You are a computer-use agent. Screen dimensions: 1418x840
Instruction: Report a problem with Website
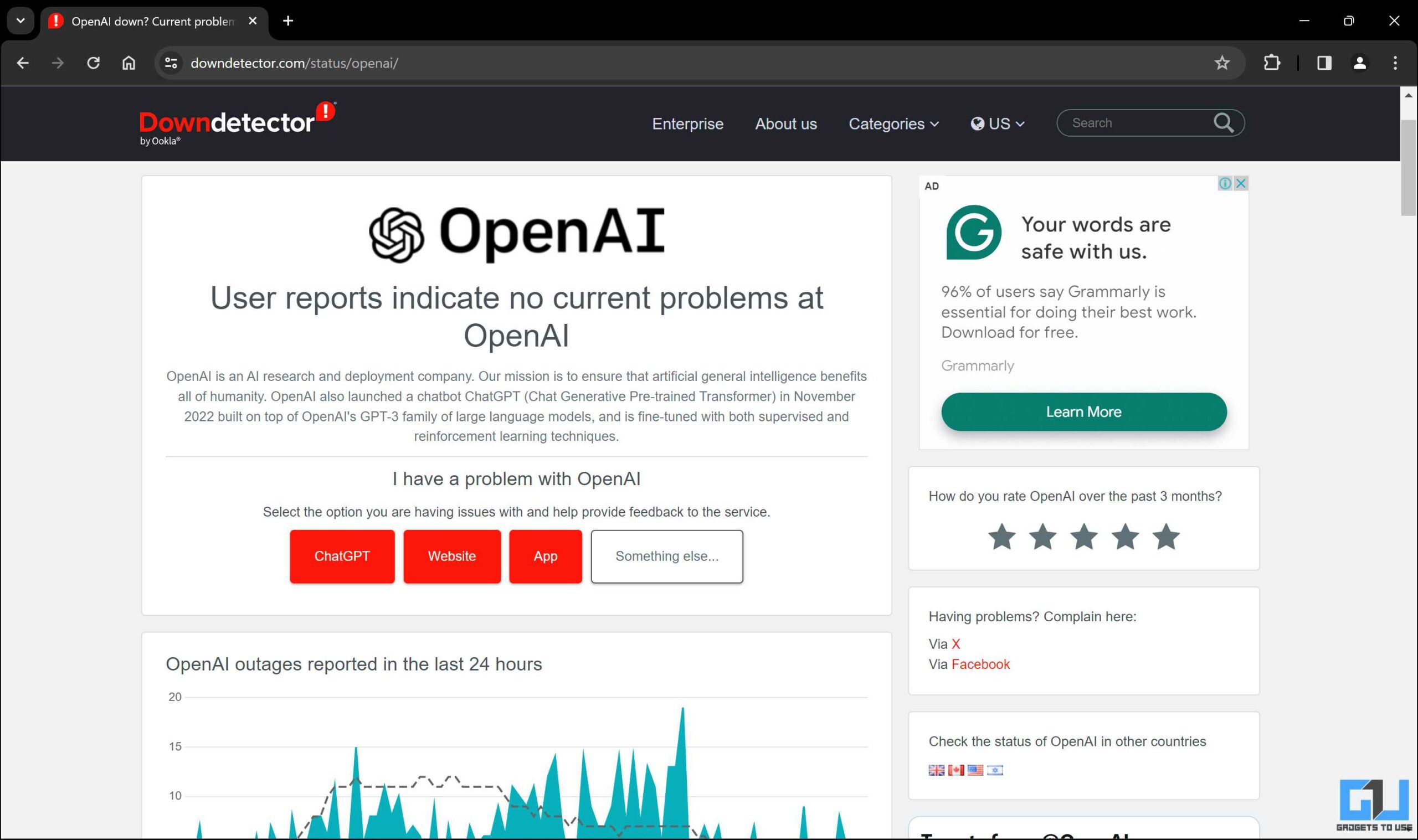point(452,556)
